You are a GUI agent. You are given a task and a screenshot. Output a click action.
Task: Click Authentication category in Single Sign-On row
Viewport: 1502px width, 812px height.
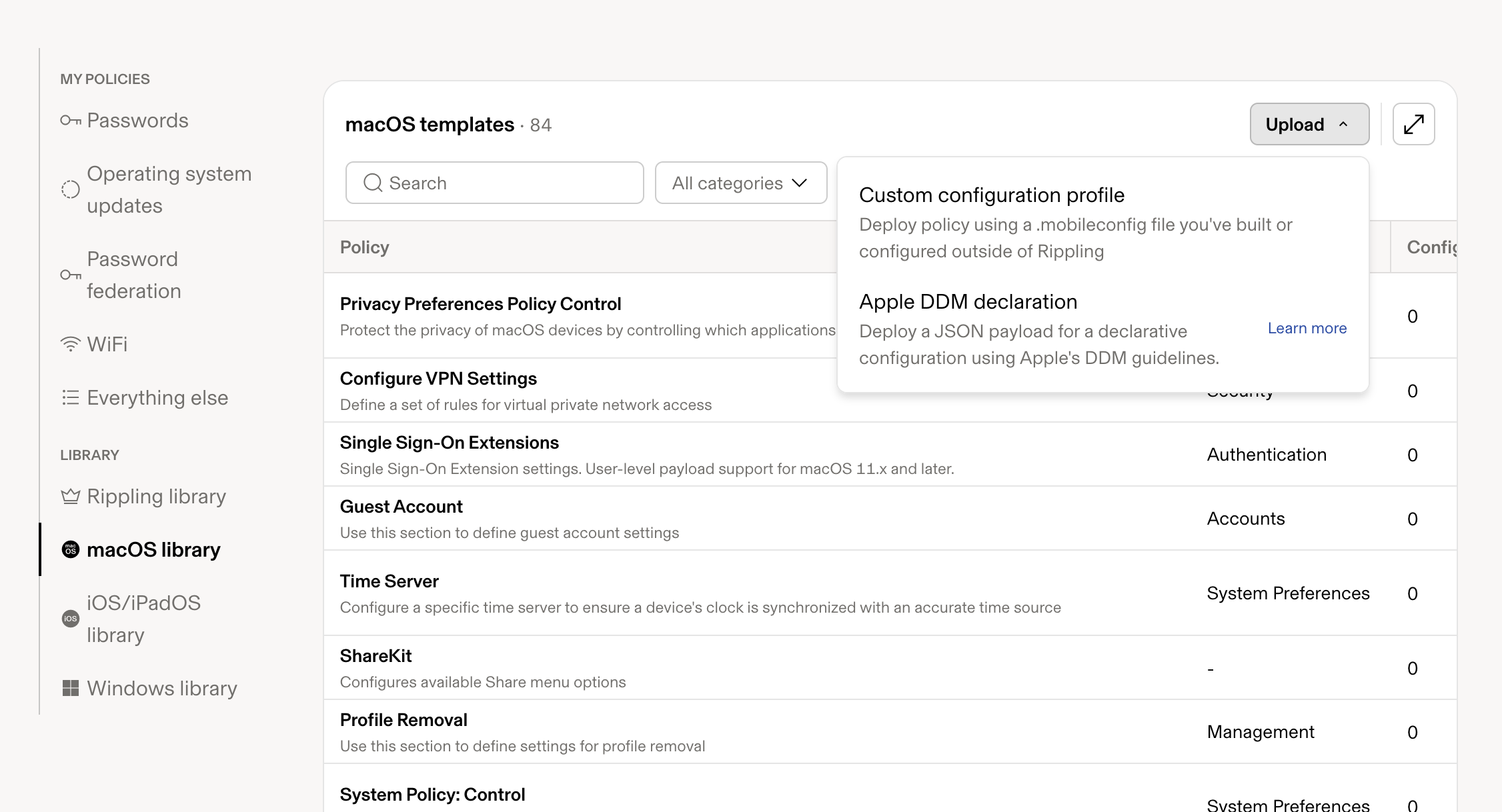pos(1267,455)
